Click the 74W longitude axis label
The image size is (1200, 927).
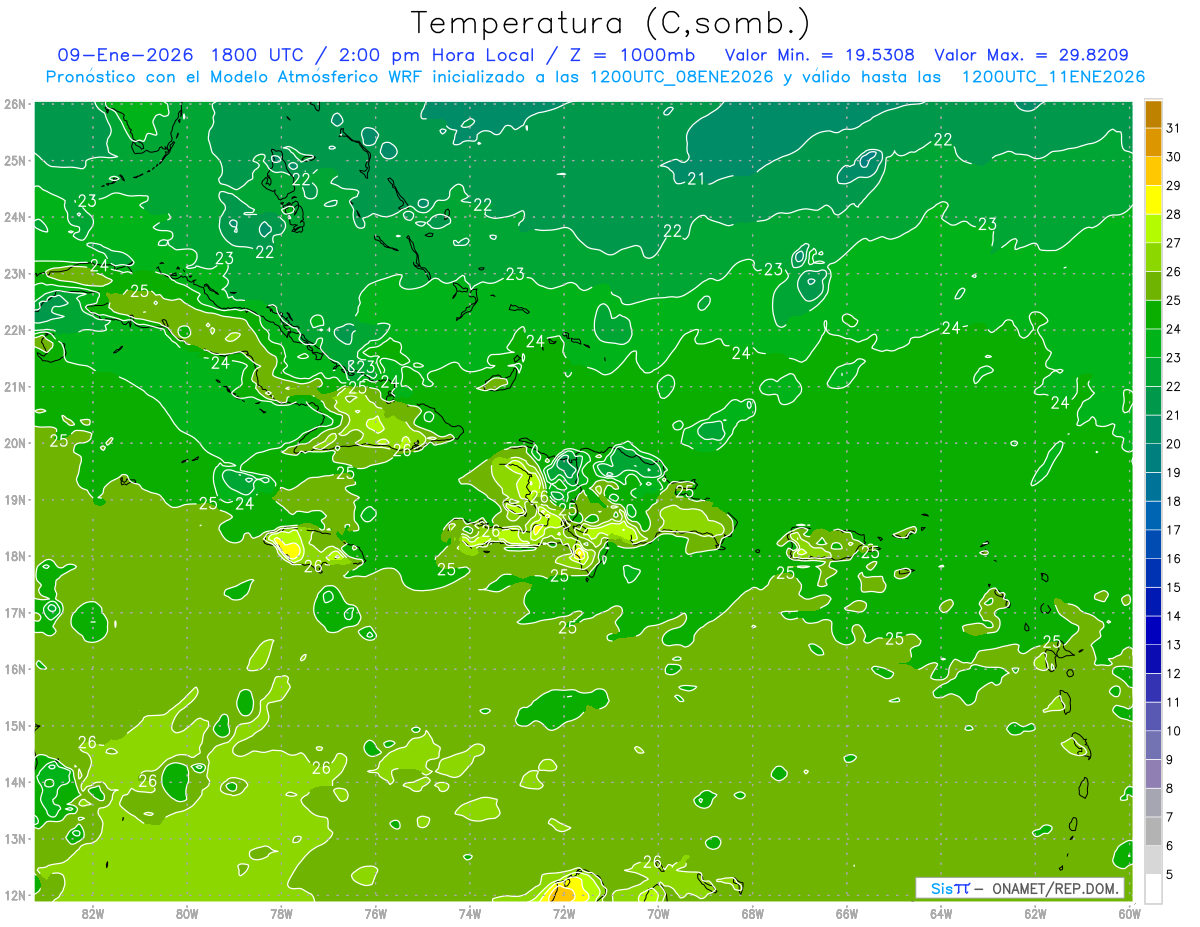point(470,913)
